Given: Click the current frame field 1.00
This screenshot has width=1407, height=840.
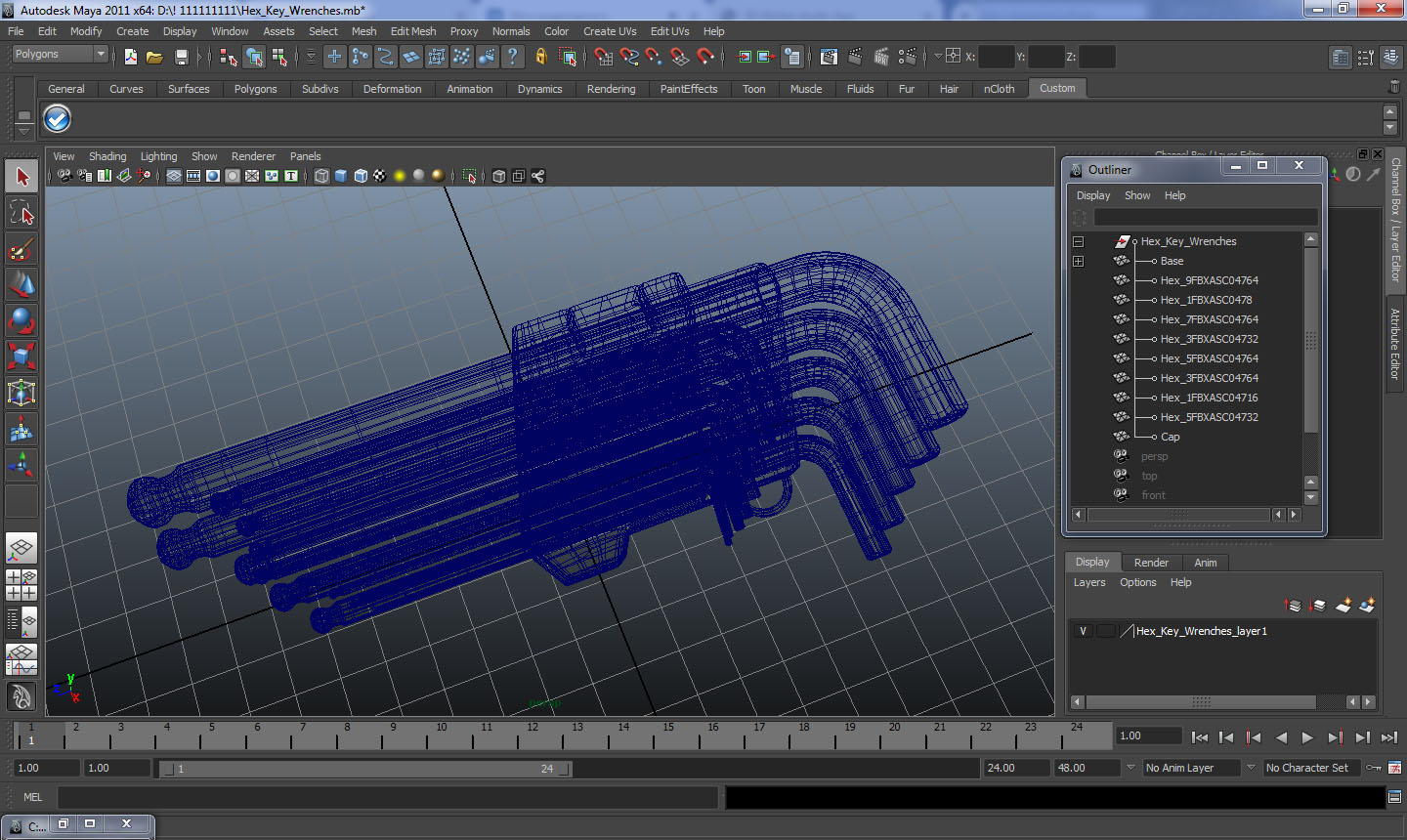Looking at the screenshot, I should point(1148,735).
